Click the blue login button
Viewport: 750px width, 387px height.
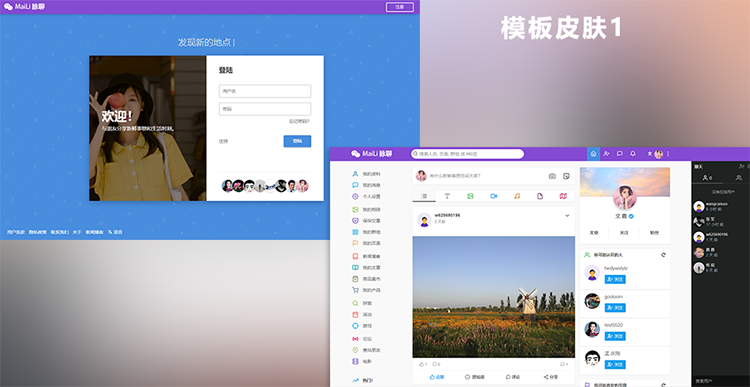(x=297, y=141)
